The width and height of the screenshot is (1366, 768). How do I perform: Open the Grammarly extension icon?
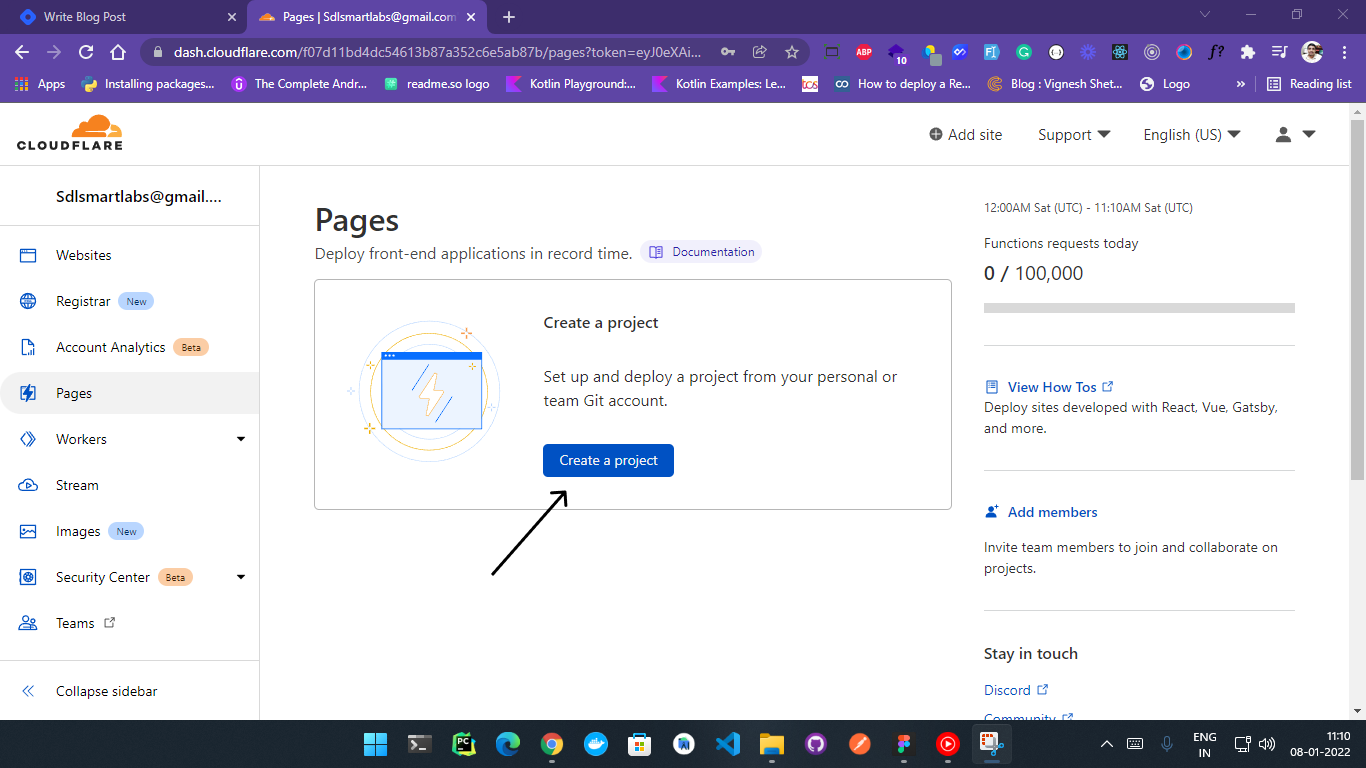point(1024,52)
